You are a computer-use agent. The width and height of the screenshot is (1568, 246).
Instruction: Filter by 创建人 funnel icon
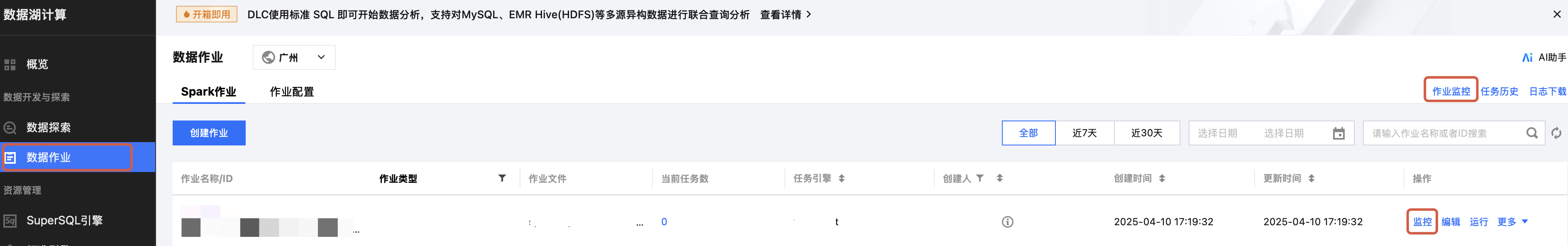979,178
